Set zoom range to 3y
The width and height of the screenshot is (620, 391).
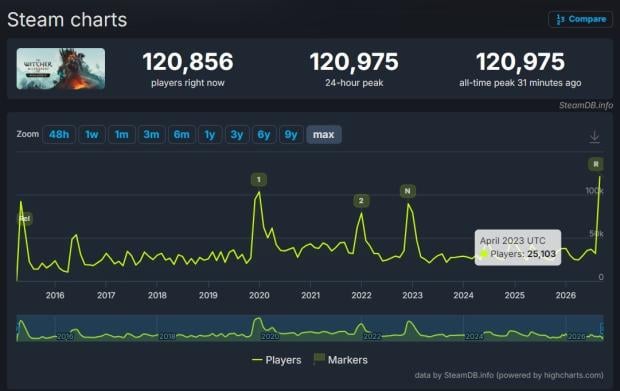tap(237, 134)
